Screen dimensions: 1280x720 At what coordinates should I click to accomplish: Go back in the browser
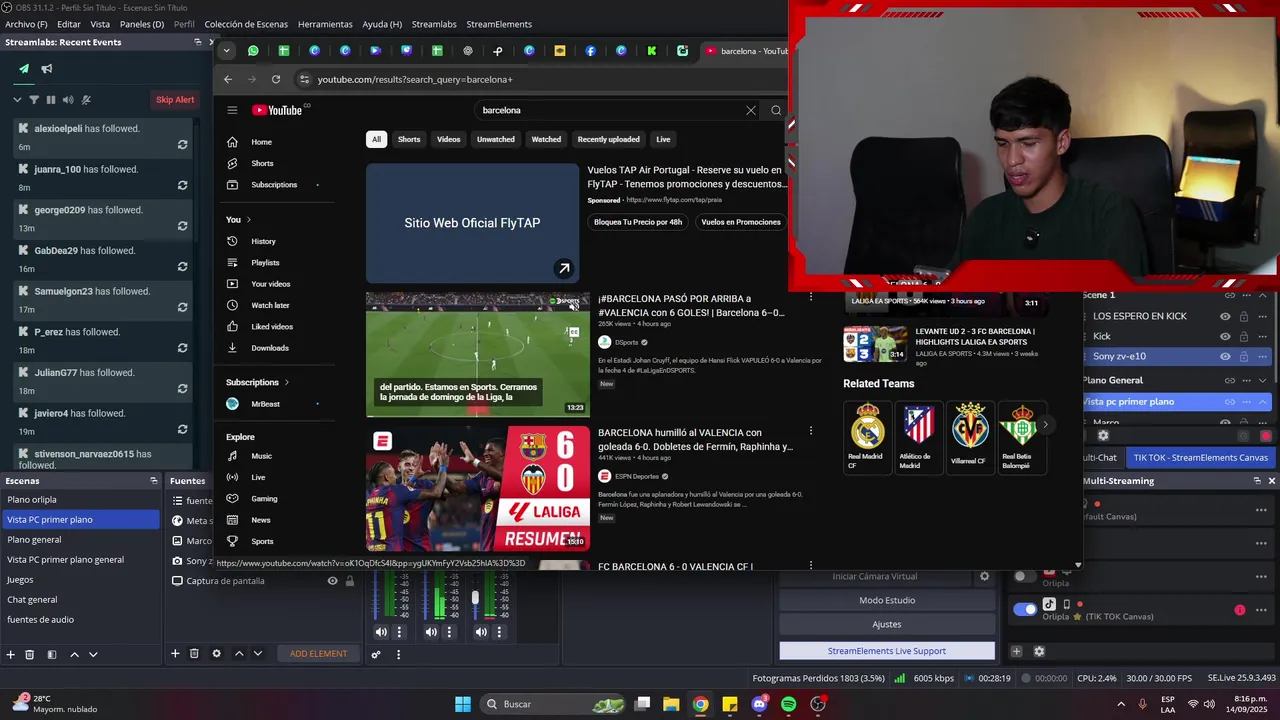click(228, 79)
